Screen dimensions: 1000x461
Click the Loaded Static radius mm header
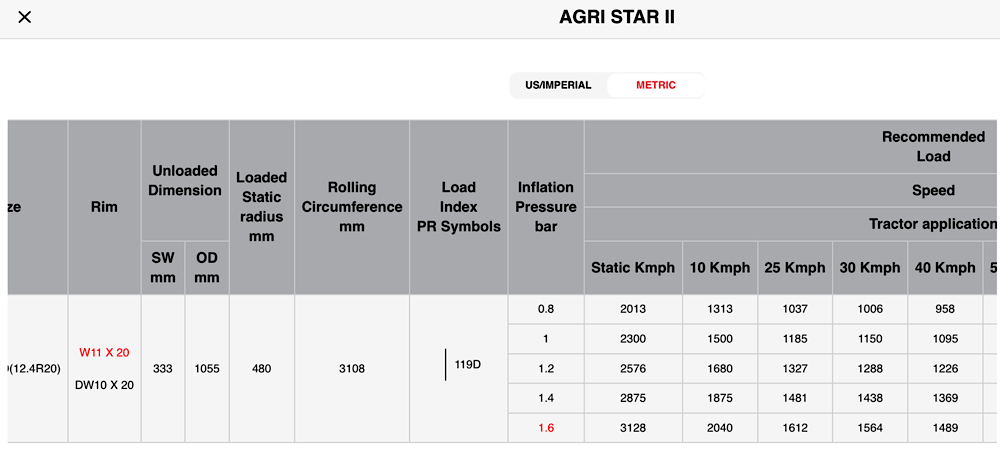click(261, 207)
